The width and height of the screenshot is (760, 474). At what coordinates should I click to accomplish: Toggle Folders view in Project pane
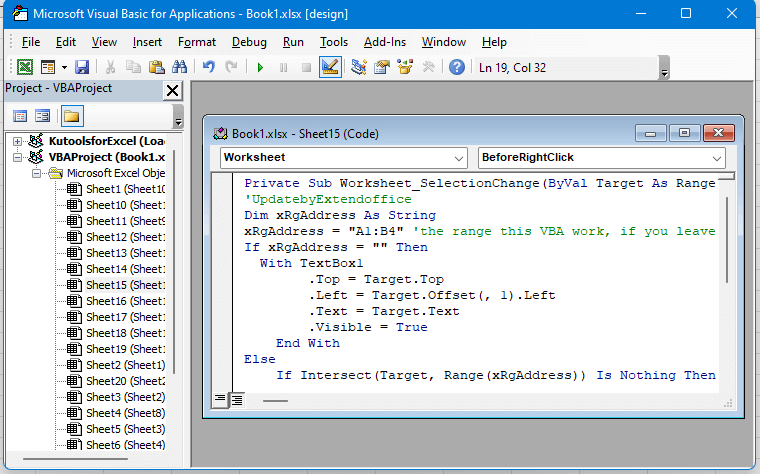pyautogui.click(x=72, y=116)
